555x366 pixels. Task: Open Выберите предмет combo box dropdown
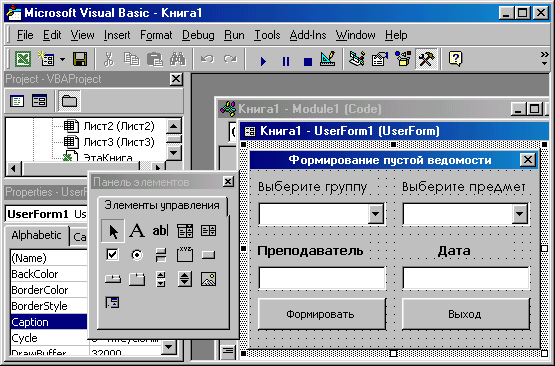519,214
